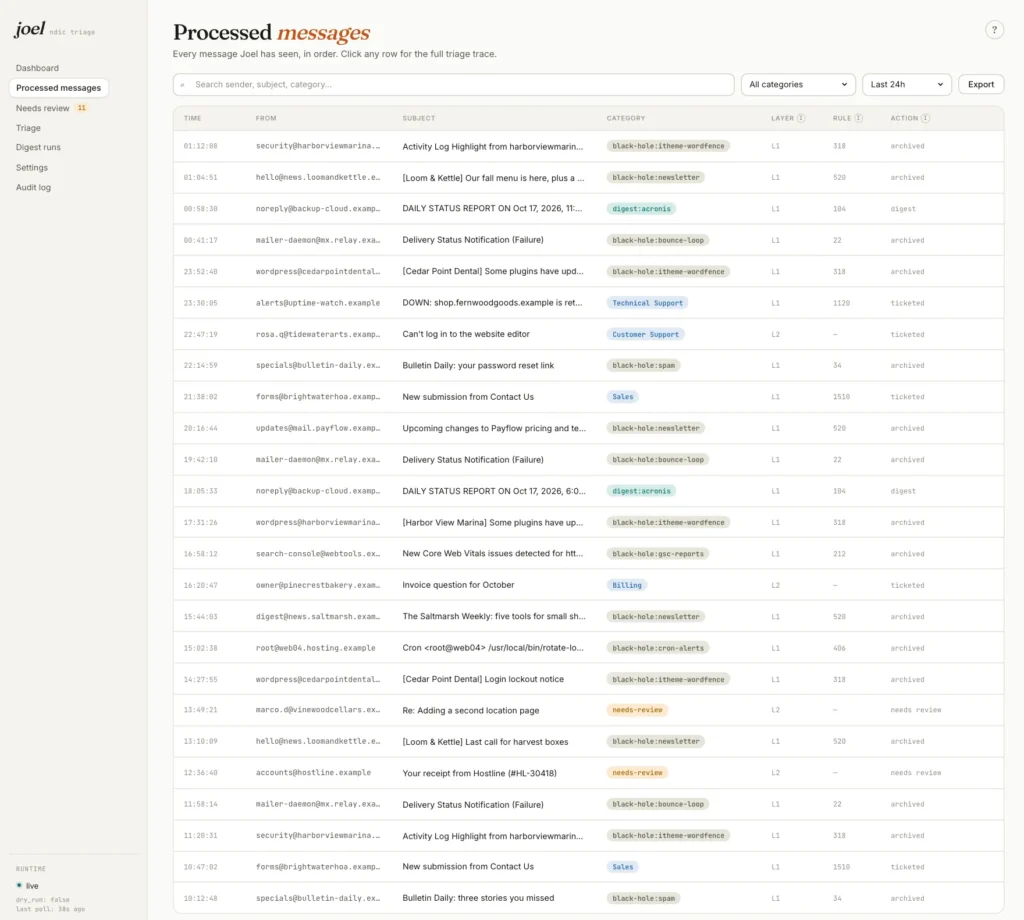Click sender accounts@hostline.example
1024x920 pixels.
313,772
